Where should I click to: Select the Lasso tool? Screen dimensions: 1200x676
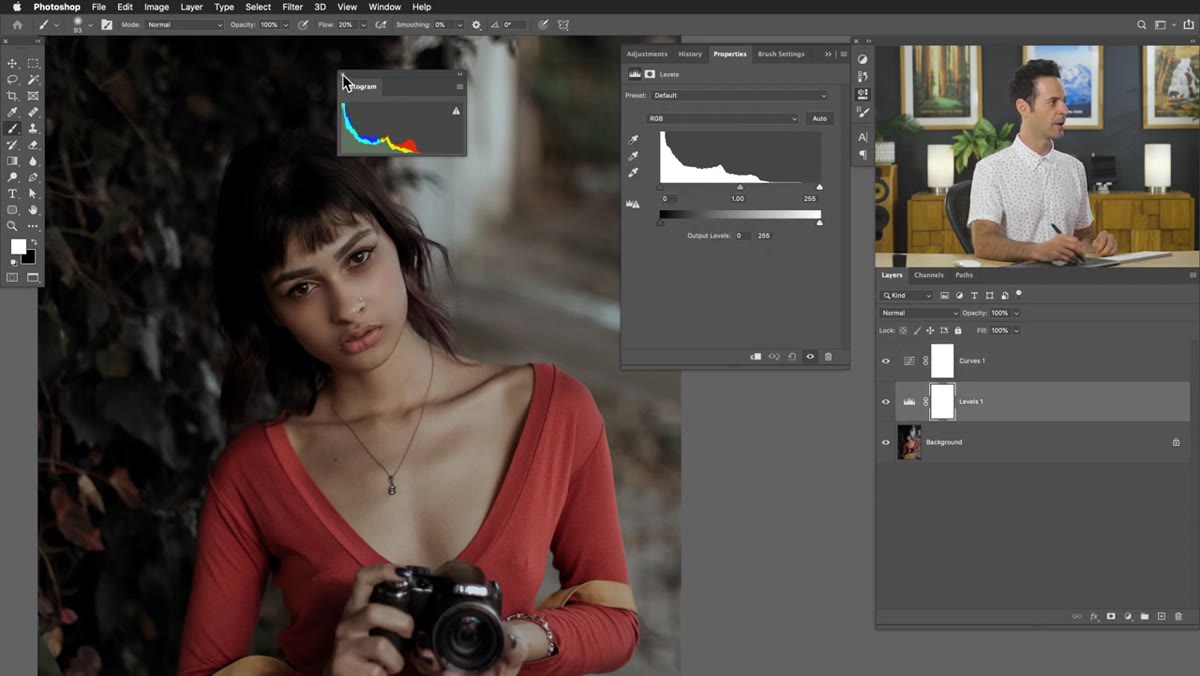click(x=13, y=79)
